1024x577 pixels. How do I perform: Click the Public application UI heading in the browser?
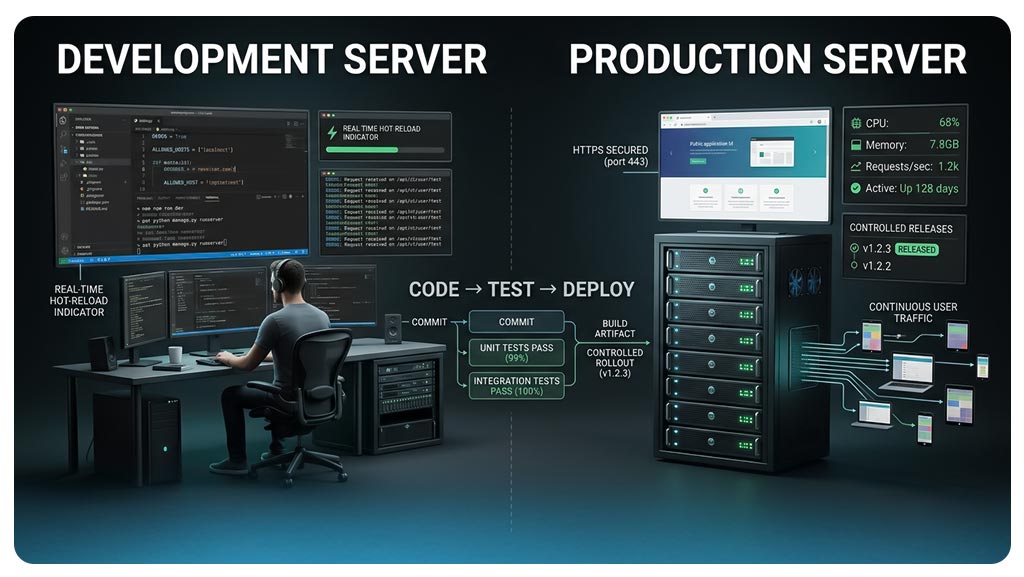(711, 144)
